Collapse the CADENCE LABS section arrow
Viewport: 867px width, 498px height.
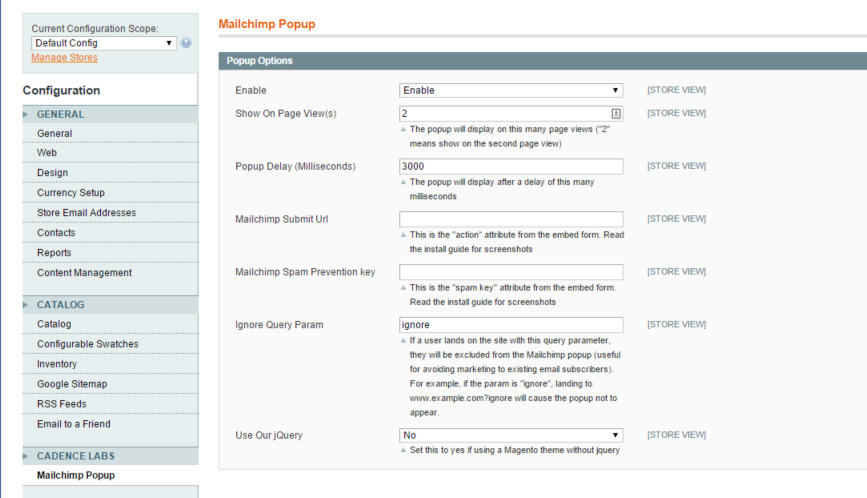25,456
